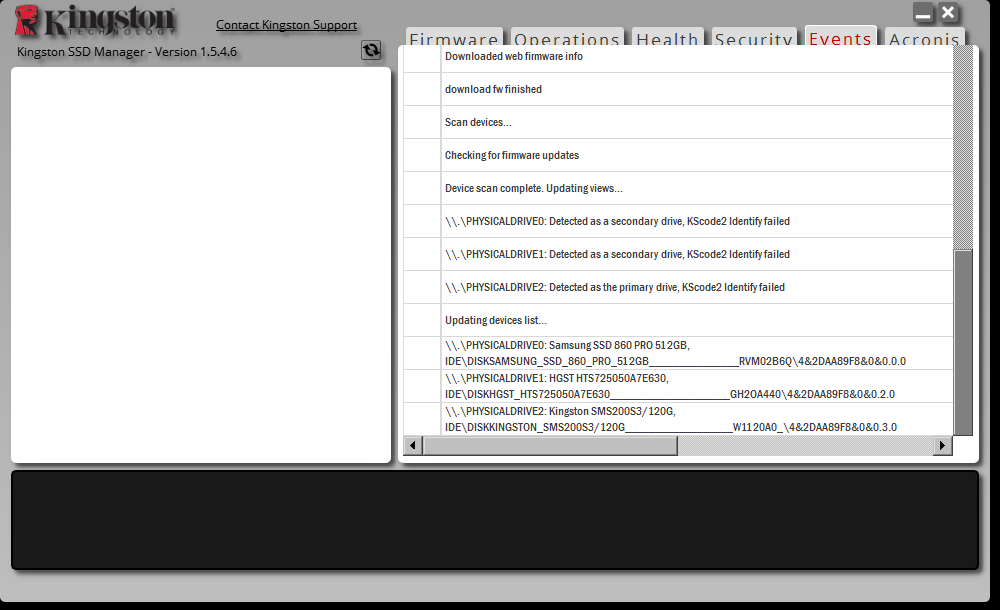Click the vertical scrollbar thumb in events list

(963, 342)
